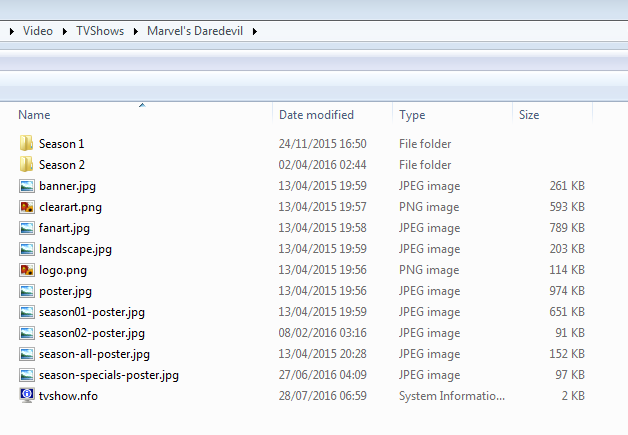Click the 2 KB size value
Viewport: 628px width, 435px height.
tap(573, 396)
